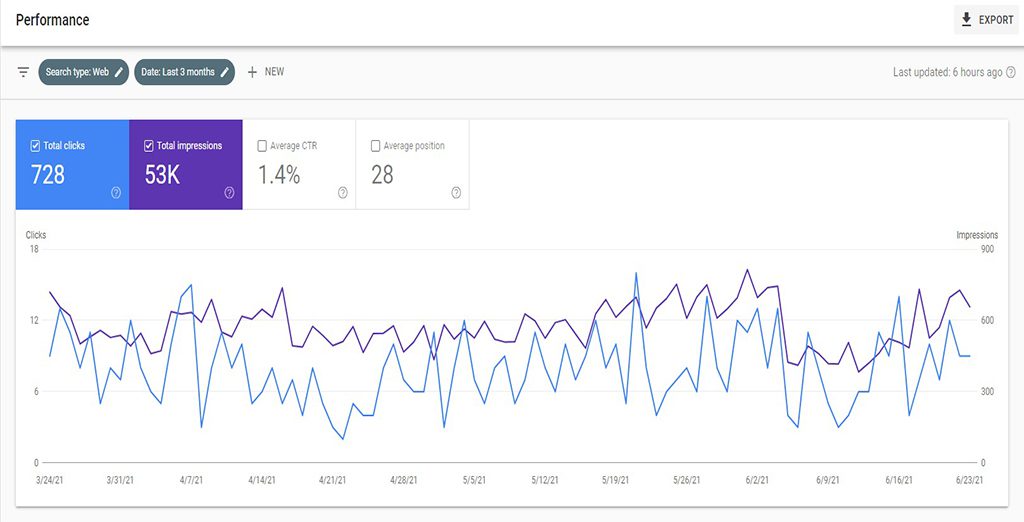Click plus icon to add new filter
Image resolution: width=1024 pixels, height=522 pixels.
[252, 72]
